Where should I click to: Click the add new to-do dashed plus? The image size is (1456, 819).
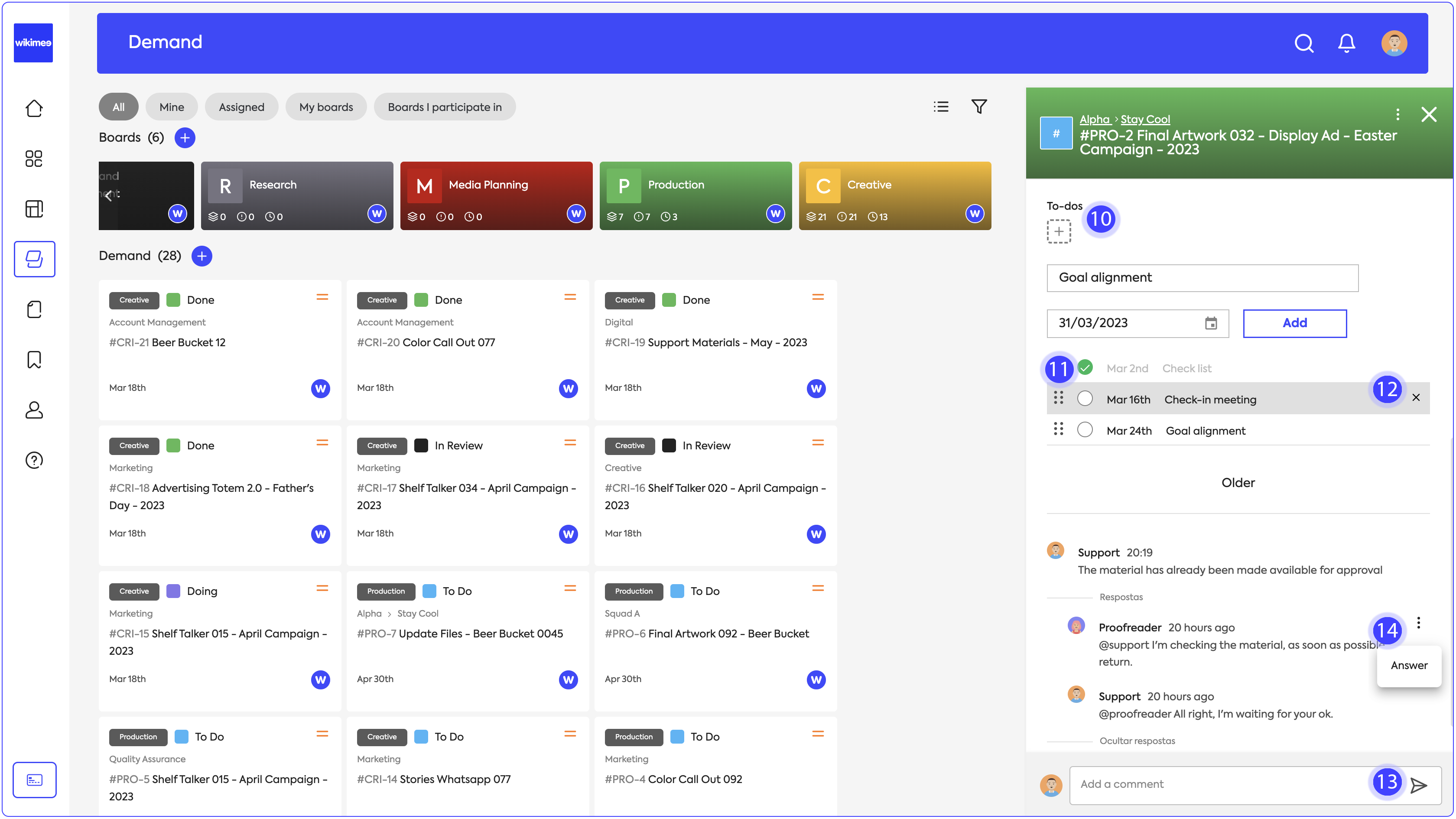(x=1059, y=231)
